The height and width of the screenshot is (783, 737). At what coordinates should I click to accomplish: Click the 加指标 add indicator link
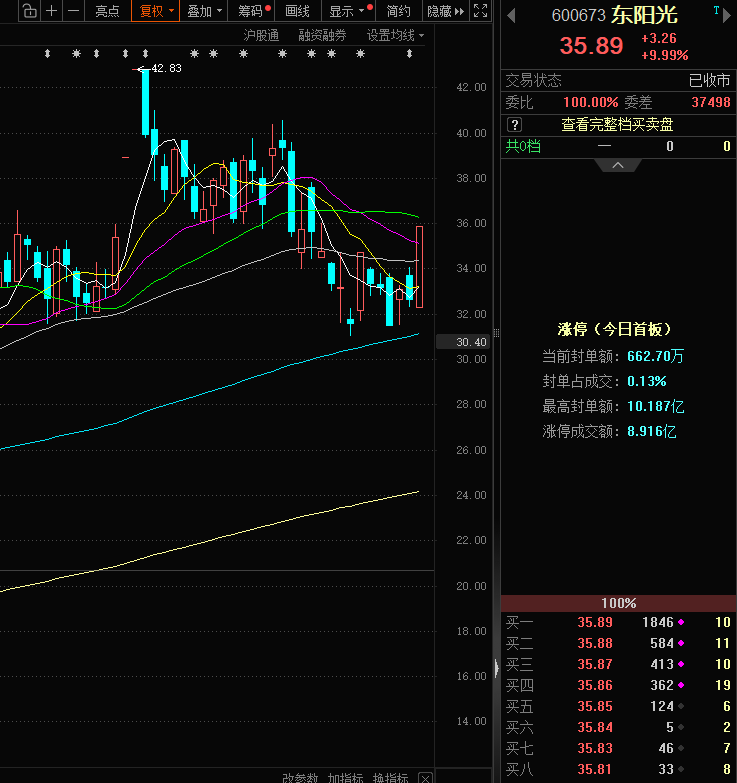pos(345,778)
